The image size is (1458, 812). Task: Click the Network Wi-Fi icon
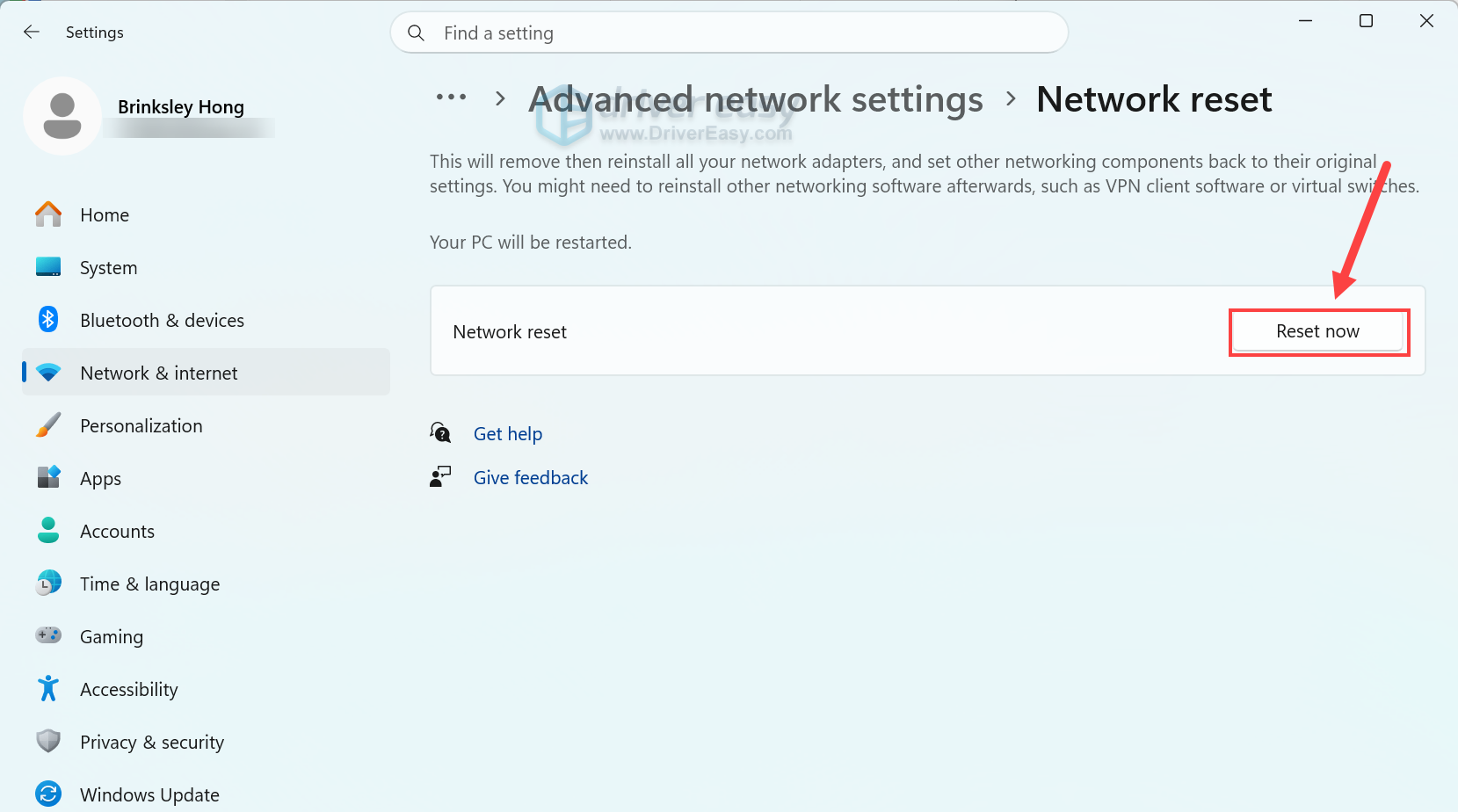coord(48,373)
